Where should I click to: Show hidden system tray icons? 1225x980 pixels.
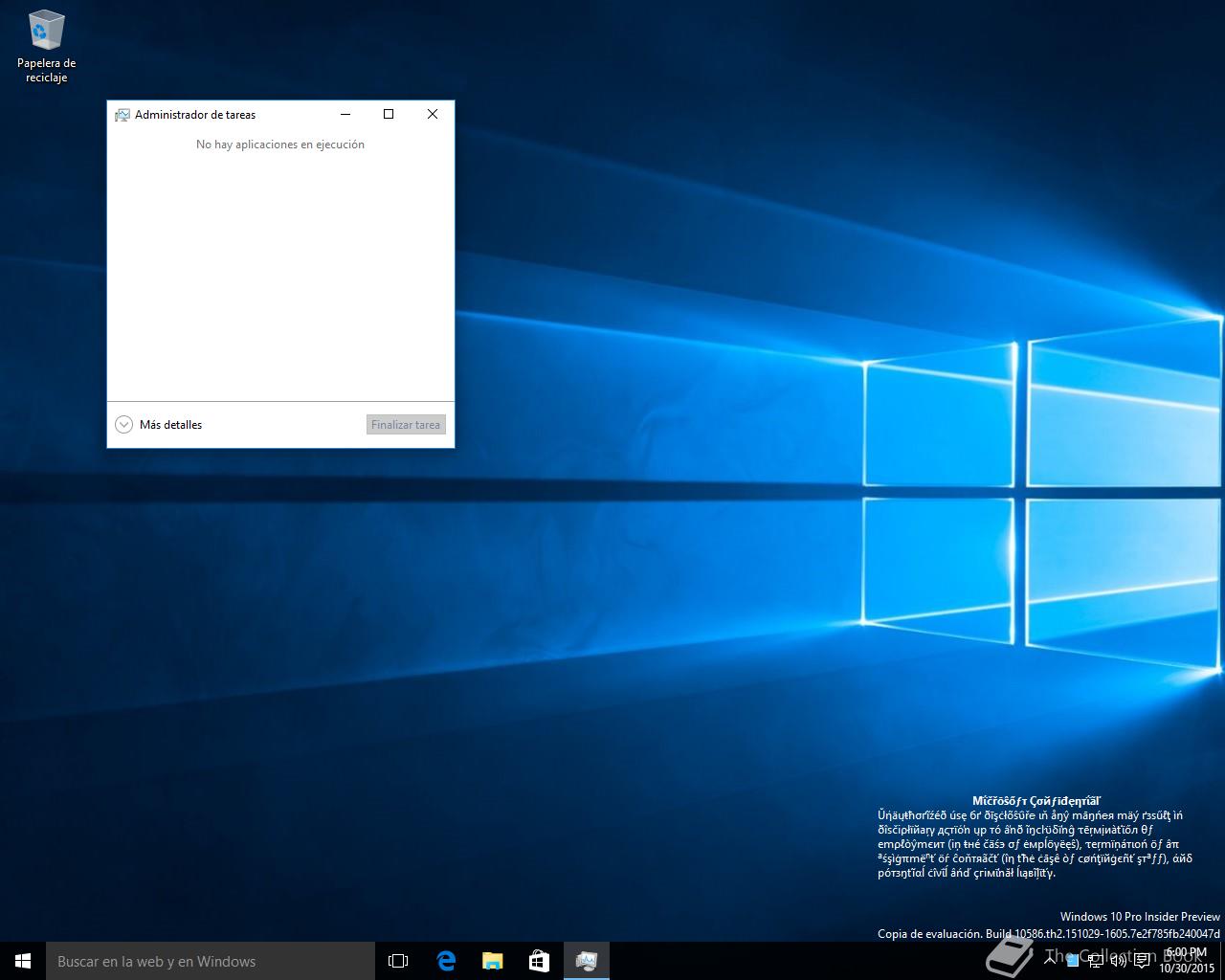click(1050, 961)
